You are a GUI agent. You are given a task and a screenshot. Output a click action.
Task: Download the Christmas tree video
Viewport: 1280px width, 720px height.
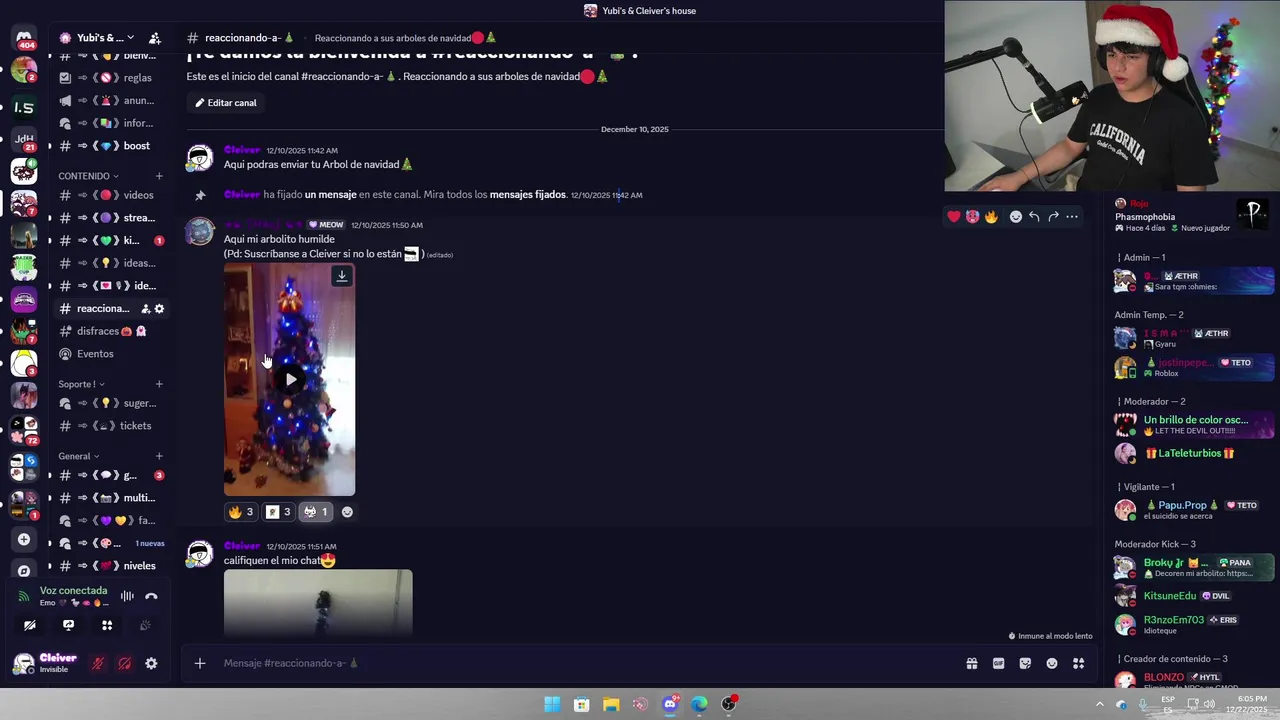pos(342,276)
